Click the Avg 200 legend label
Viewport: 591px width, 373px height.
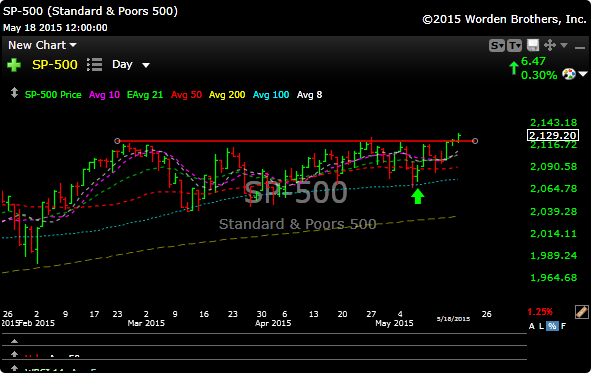point(227,95)
